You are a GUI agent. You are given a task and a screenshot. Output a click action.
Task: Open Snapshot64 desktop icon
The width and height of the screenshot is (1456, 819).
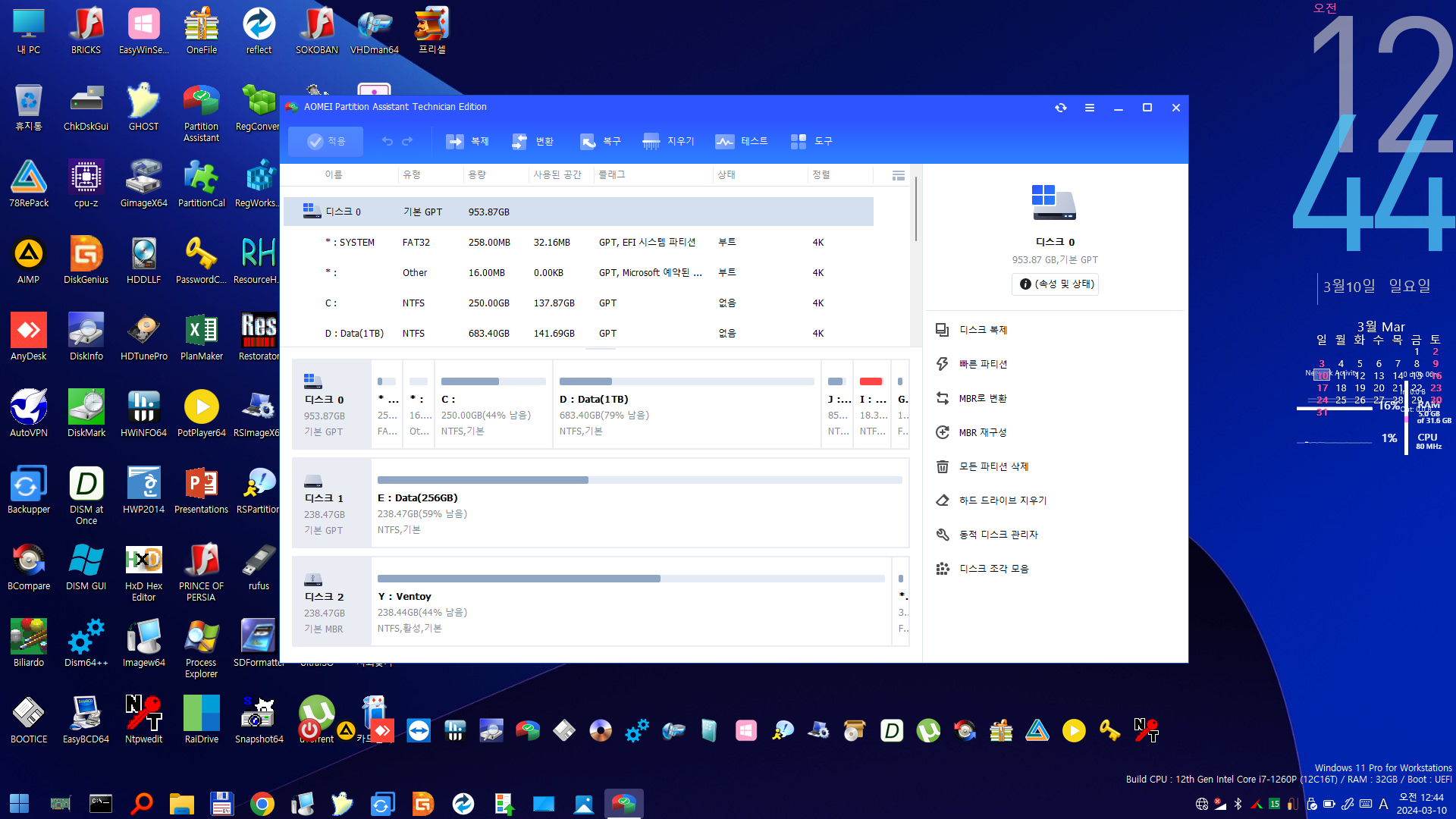259,720
